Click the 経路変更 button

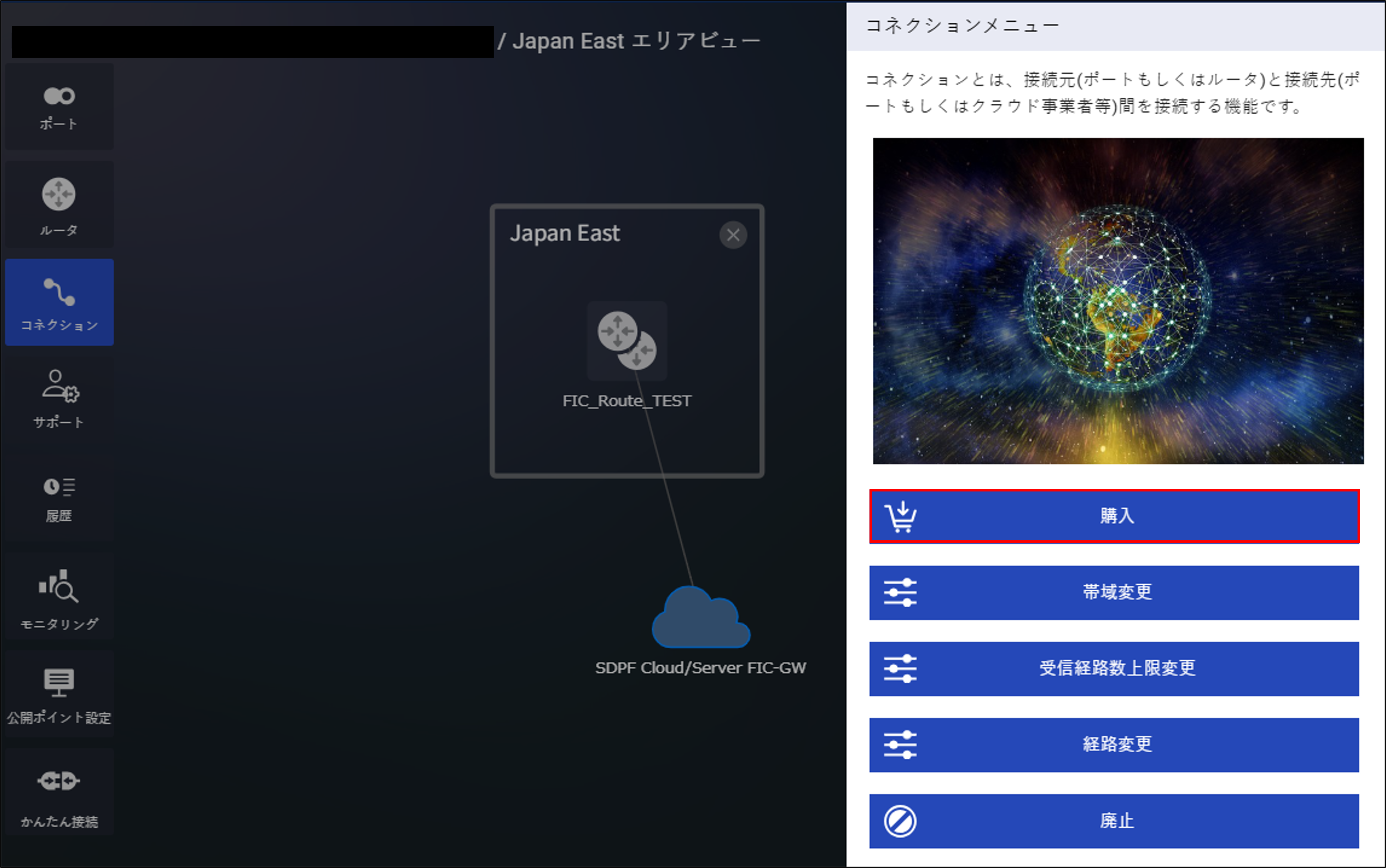click(1115, 745)
